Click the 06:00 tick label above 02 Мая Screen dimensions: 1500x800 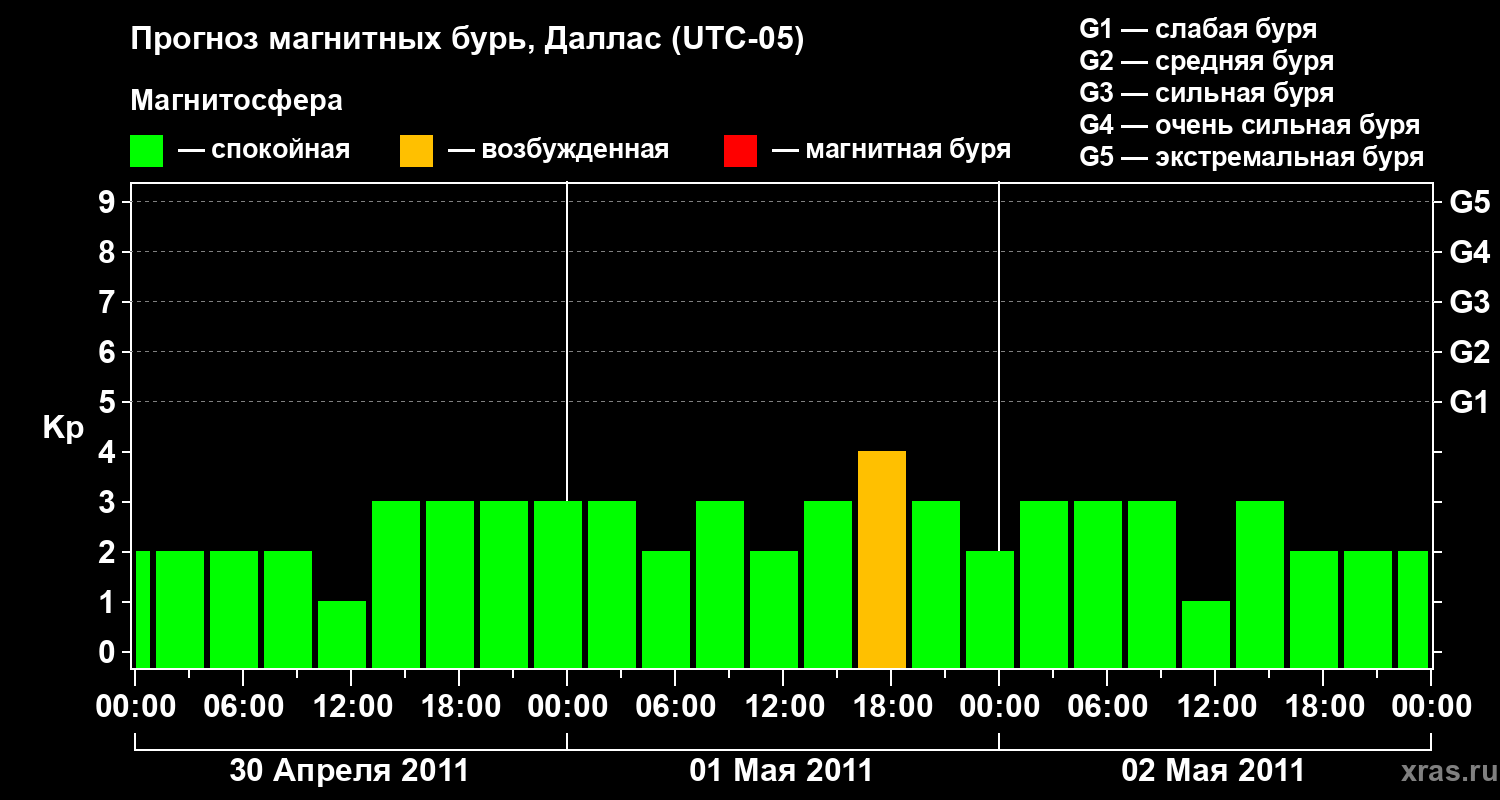1107,707
